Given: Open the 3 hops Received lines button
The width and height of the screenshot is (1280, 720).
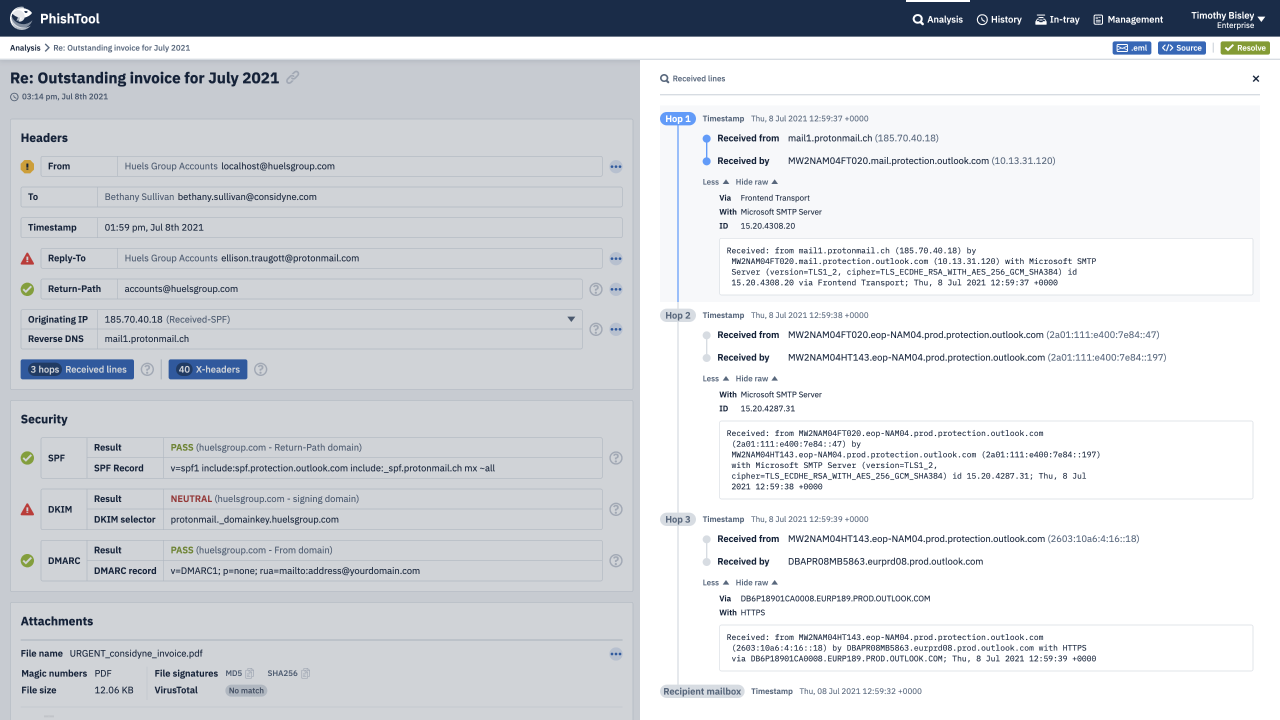Looking at the screenshot, I should pos(78,369).
